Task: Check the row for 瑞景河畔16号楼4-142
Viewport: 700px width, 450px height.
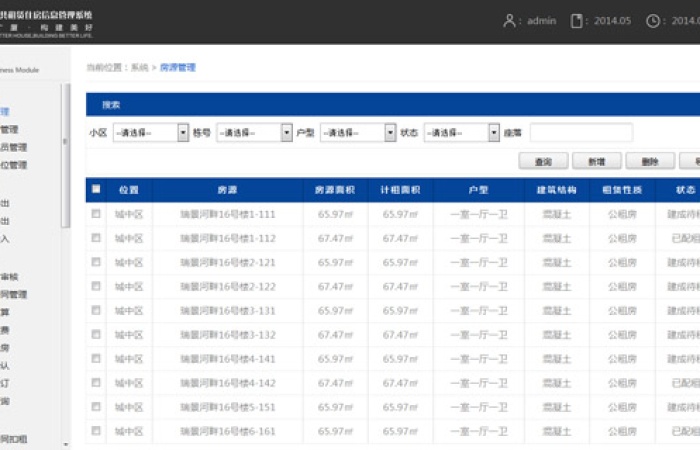Action: click(96, 383)
